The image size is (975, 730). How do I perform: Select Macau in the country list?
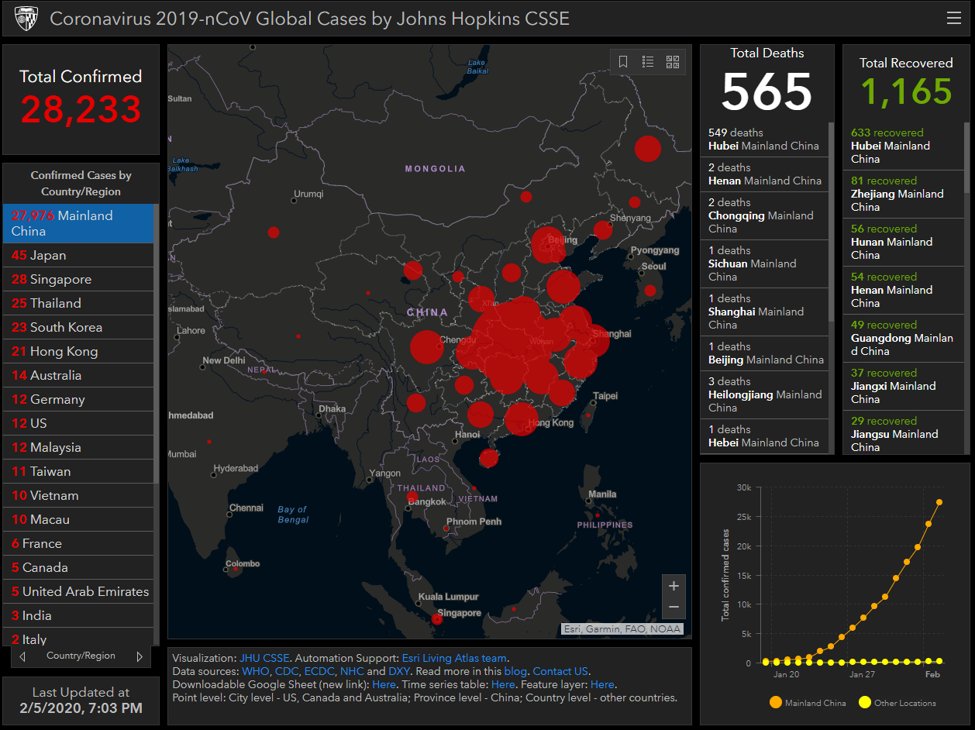(78, 519)
